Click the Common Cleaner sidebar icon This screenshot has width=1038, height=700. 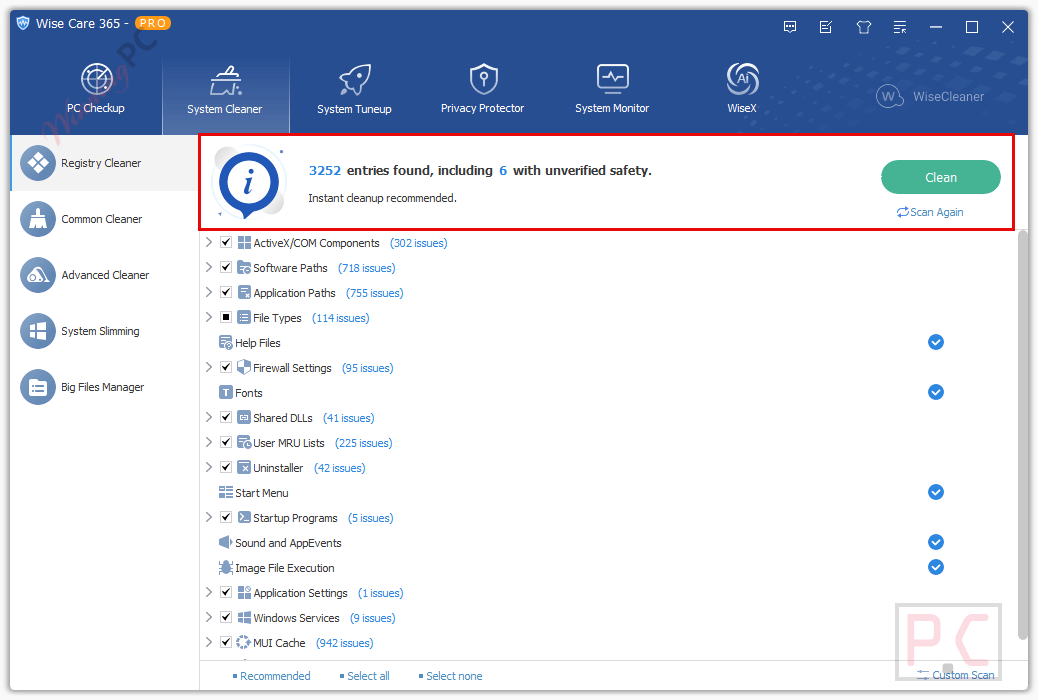(38, 219)
